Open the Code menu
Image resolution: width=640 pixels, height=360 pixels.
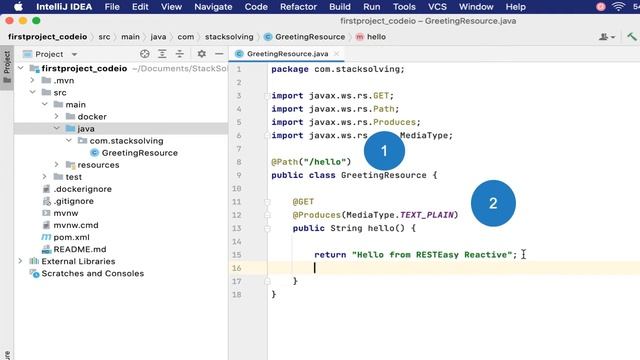coord(256,7)
